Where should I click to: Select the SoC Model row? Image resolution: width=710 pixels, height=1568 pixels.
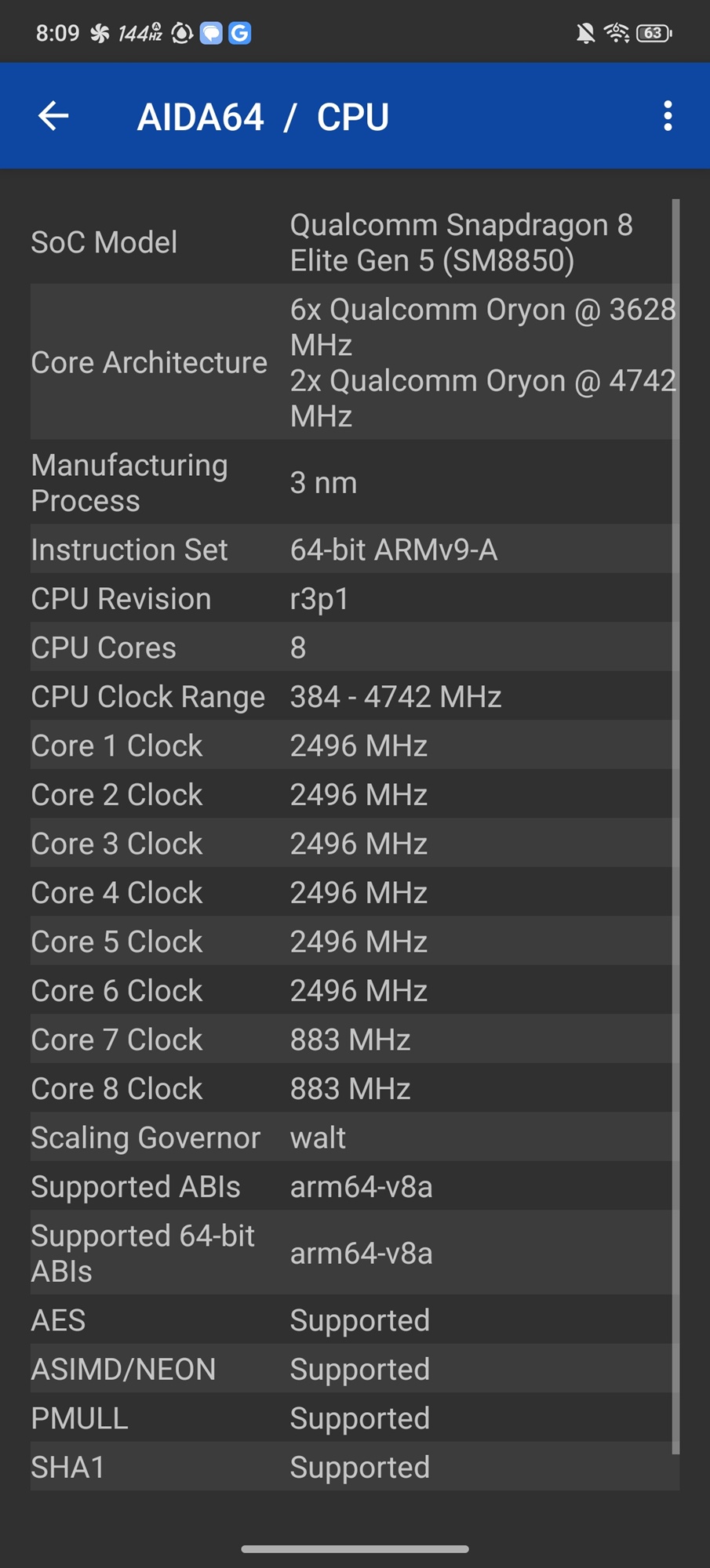(355, 242)
